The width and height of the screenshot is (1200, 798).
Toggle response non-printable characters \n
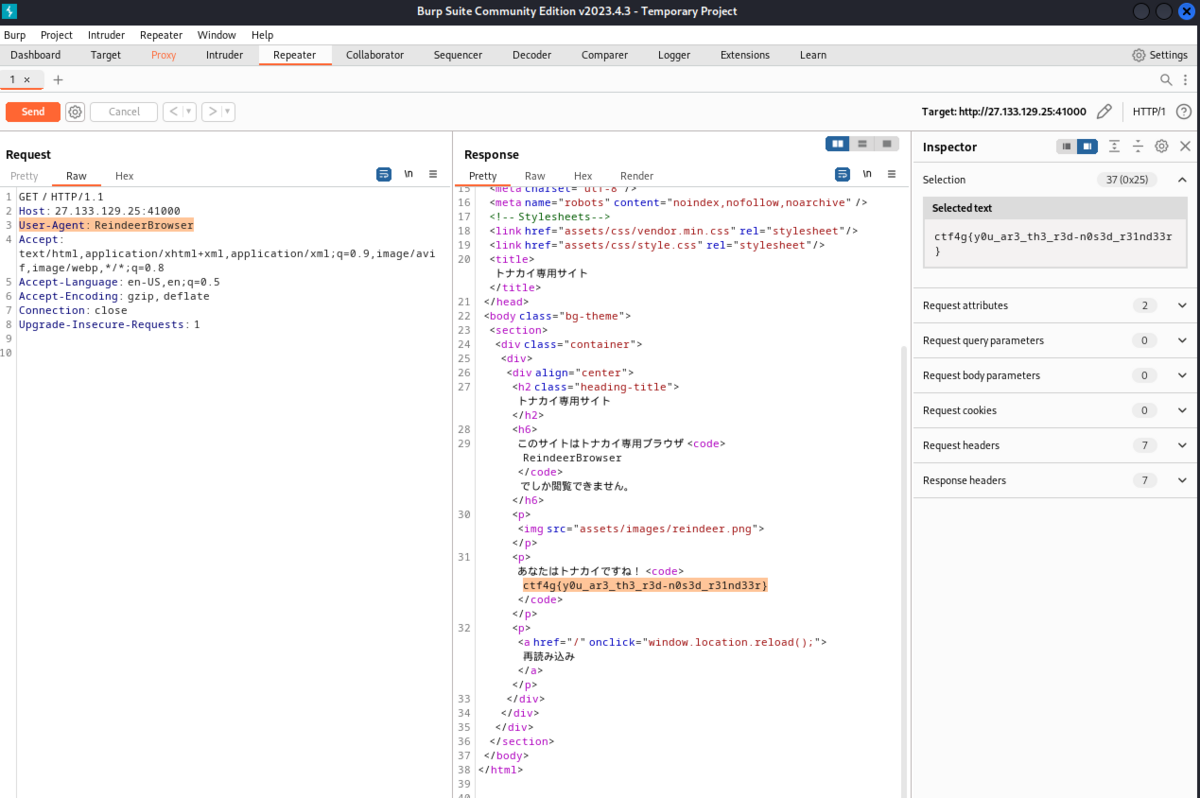pyautogui.click(x=867, y=174)
